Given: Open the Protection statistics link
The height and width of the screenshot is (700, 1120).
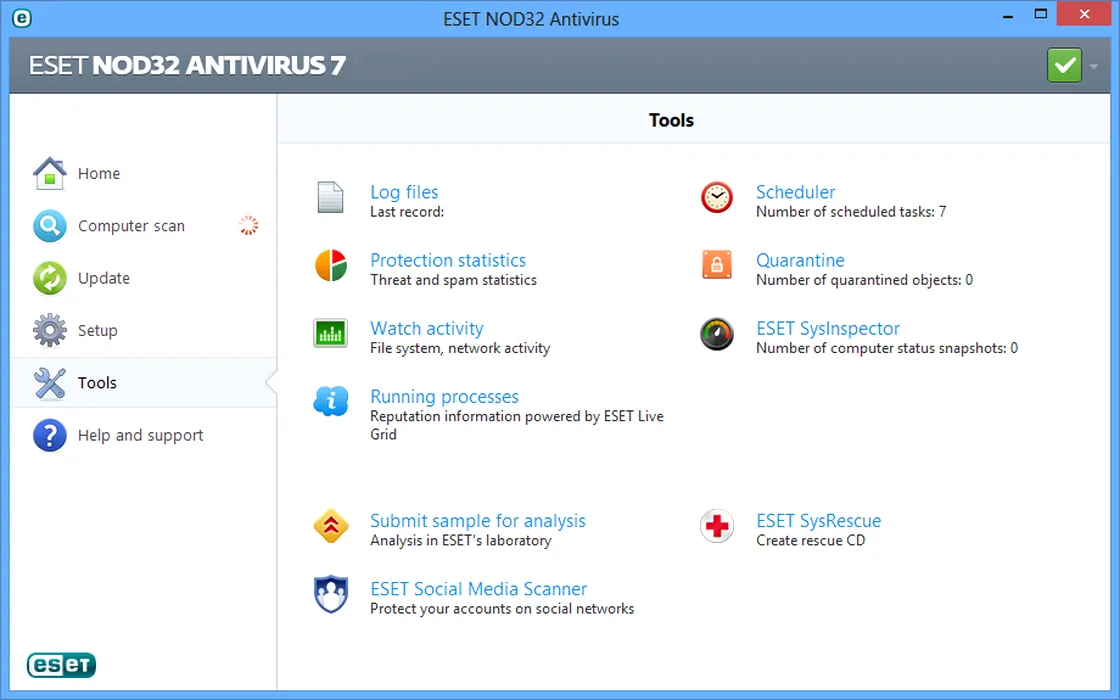Looking at the screenshot, I should point(448,260).
